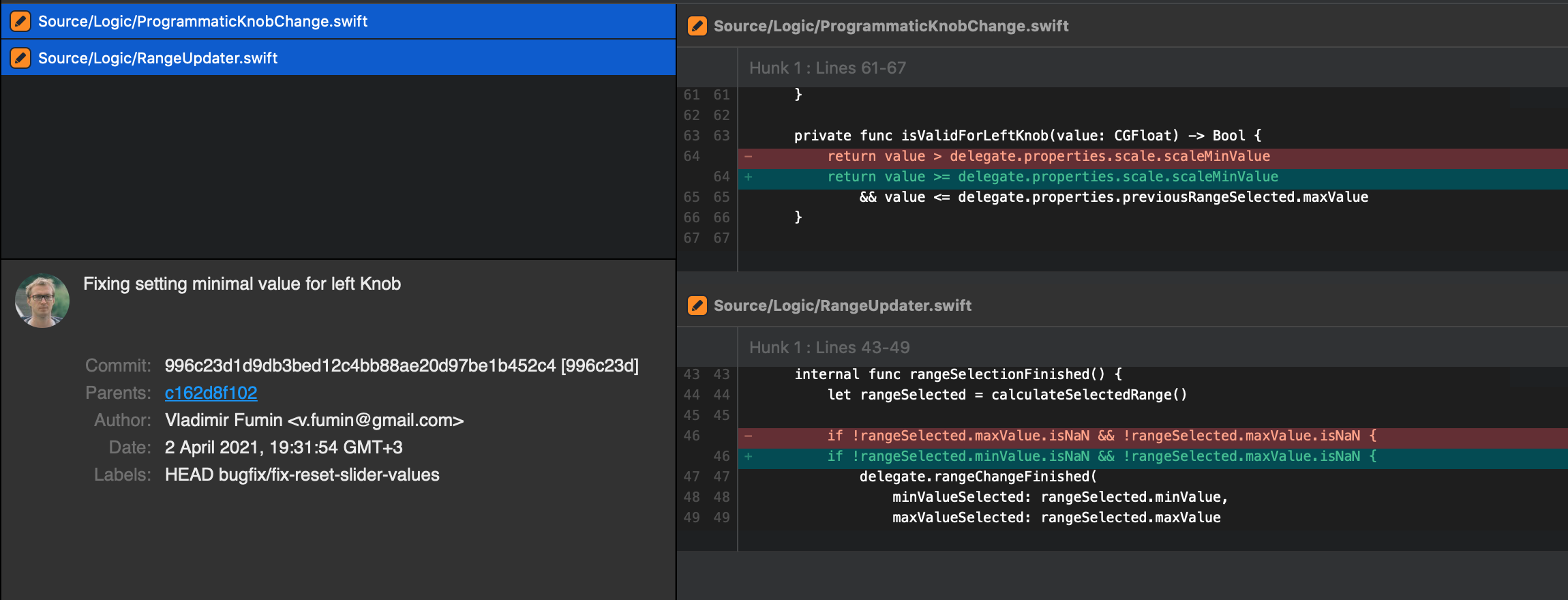This screenshot has width=1568, height=600.
Task: Click the plus marker on added line 46
Action: [749, 456]
